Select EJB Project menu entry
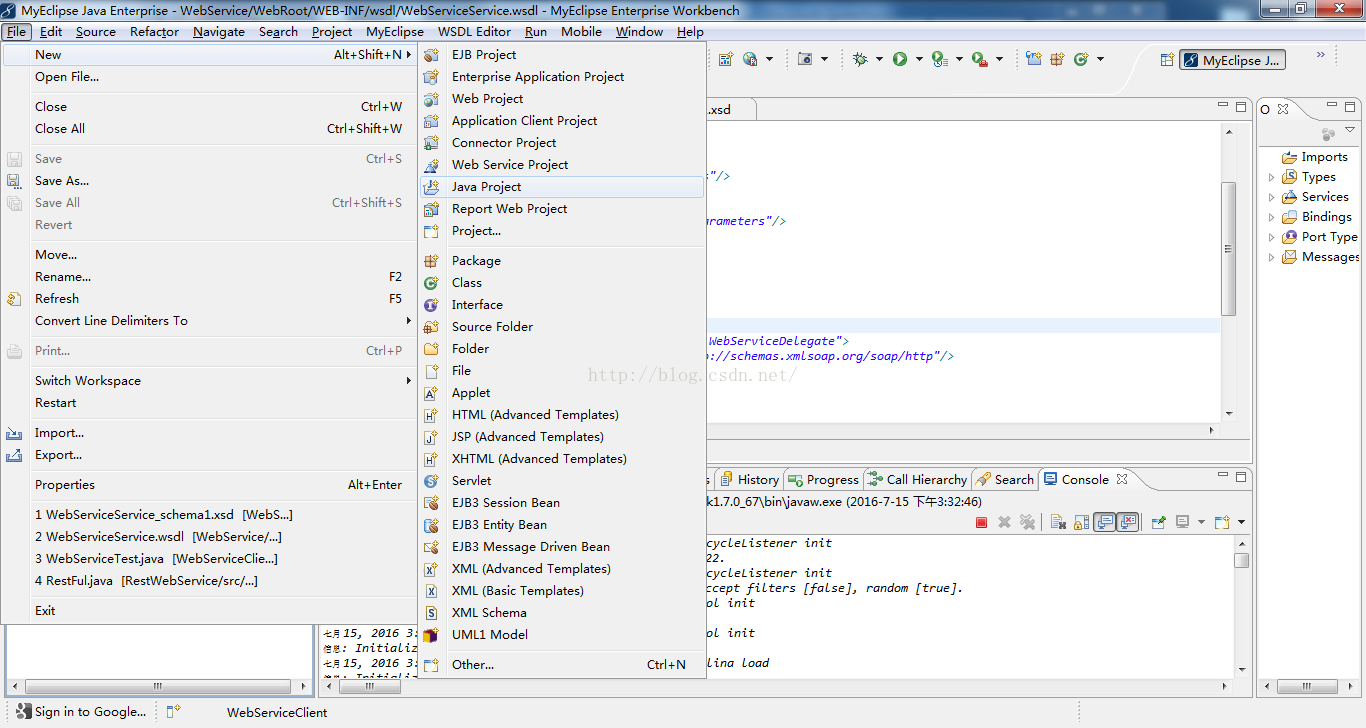The width and height of the screenshot is (1366, 728). [x=562, y=55]
